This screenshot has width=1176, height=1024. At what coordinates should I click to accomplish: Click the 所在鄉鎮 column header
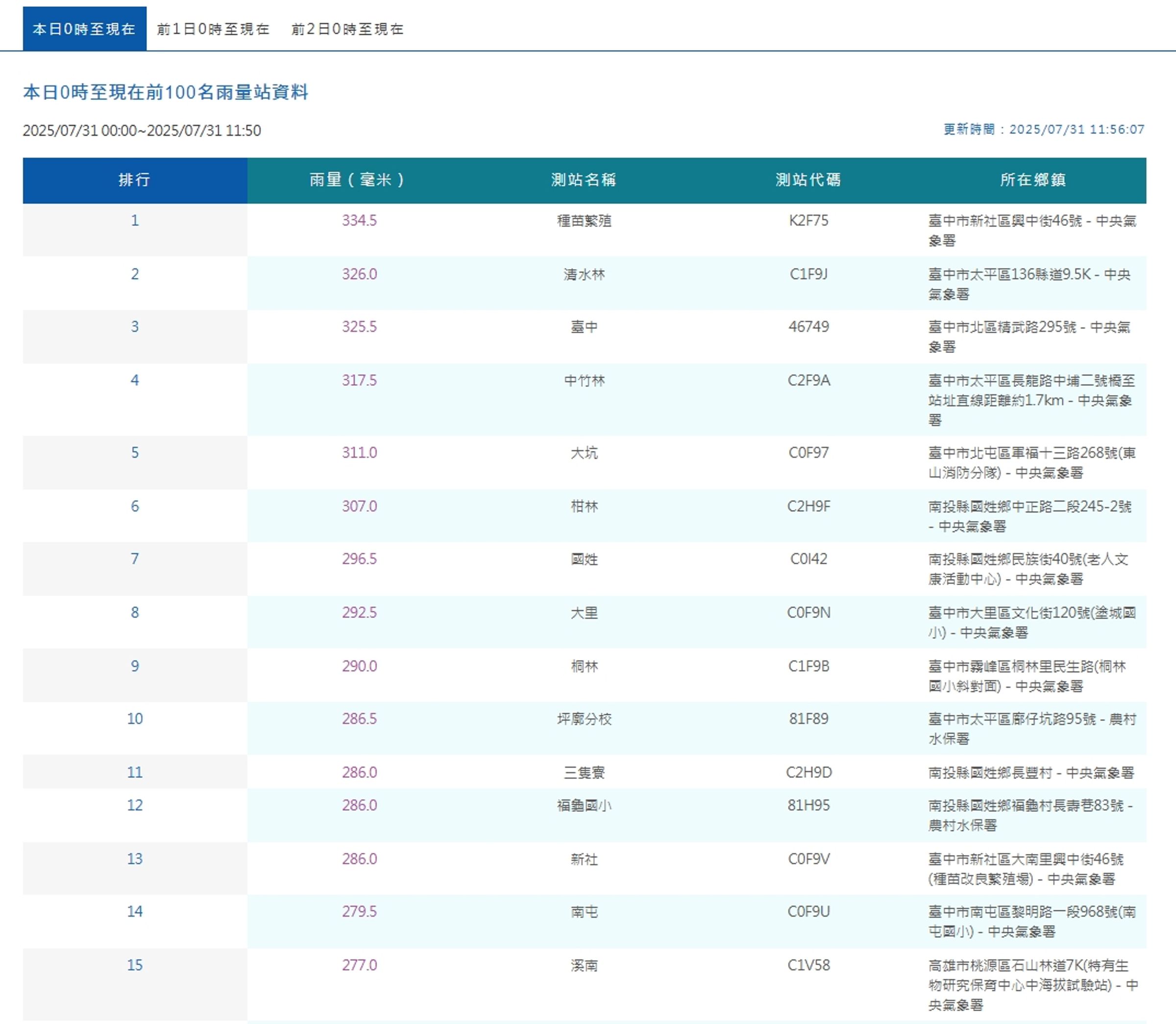1033,180
